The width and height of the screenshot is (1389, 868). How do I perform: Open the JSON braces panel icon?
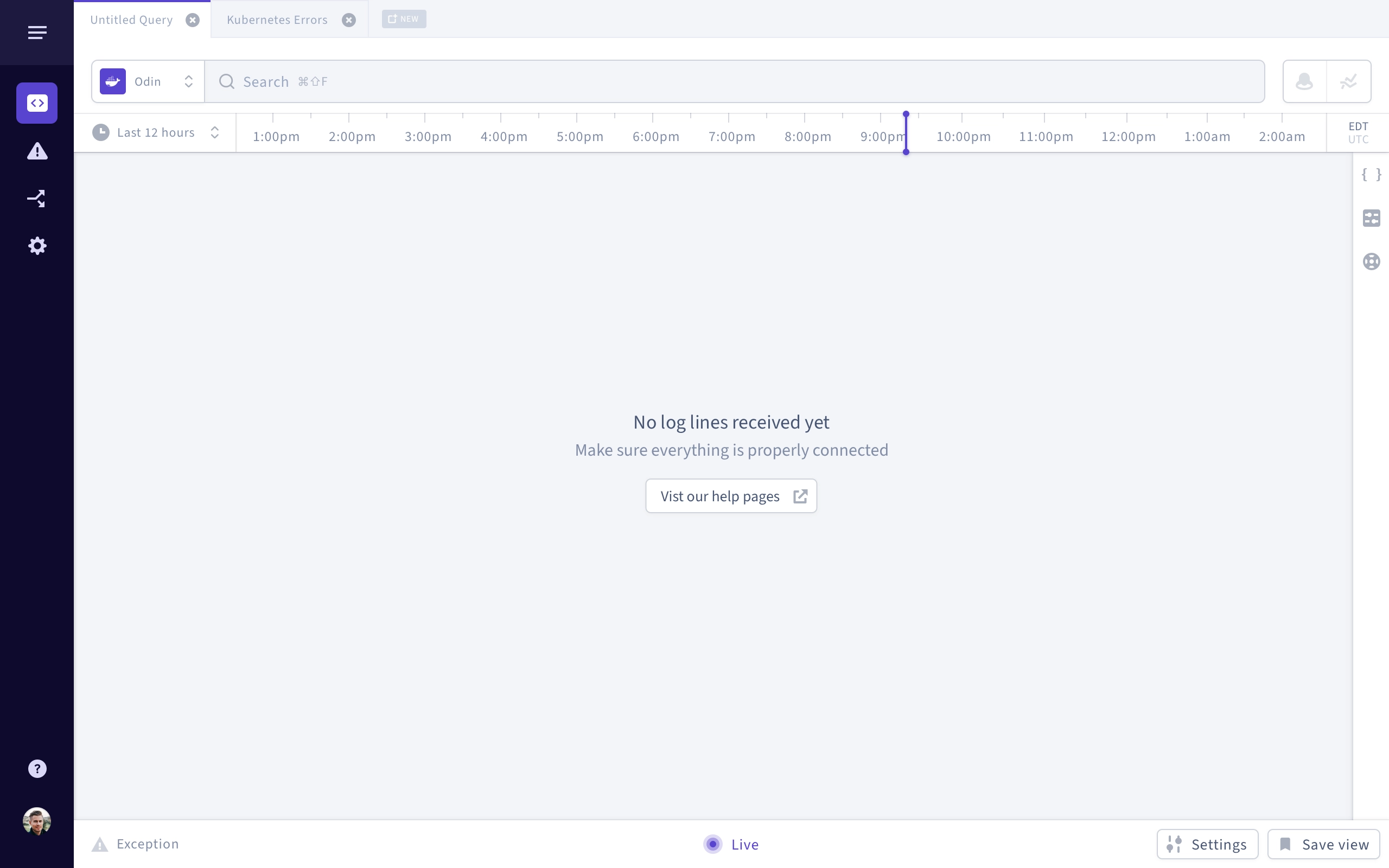pyautogui.click(x=1371, y=174)
